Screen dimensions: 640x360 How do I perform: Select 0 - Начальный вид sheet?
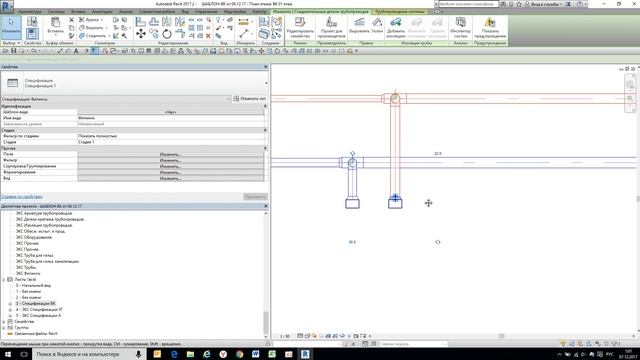coord(33,286)
